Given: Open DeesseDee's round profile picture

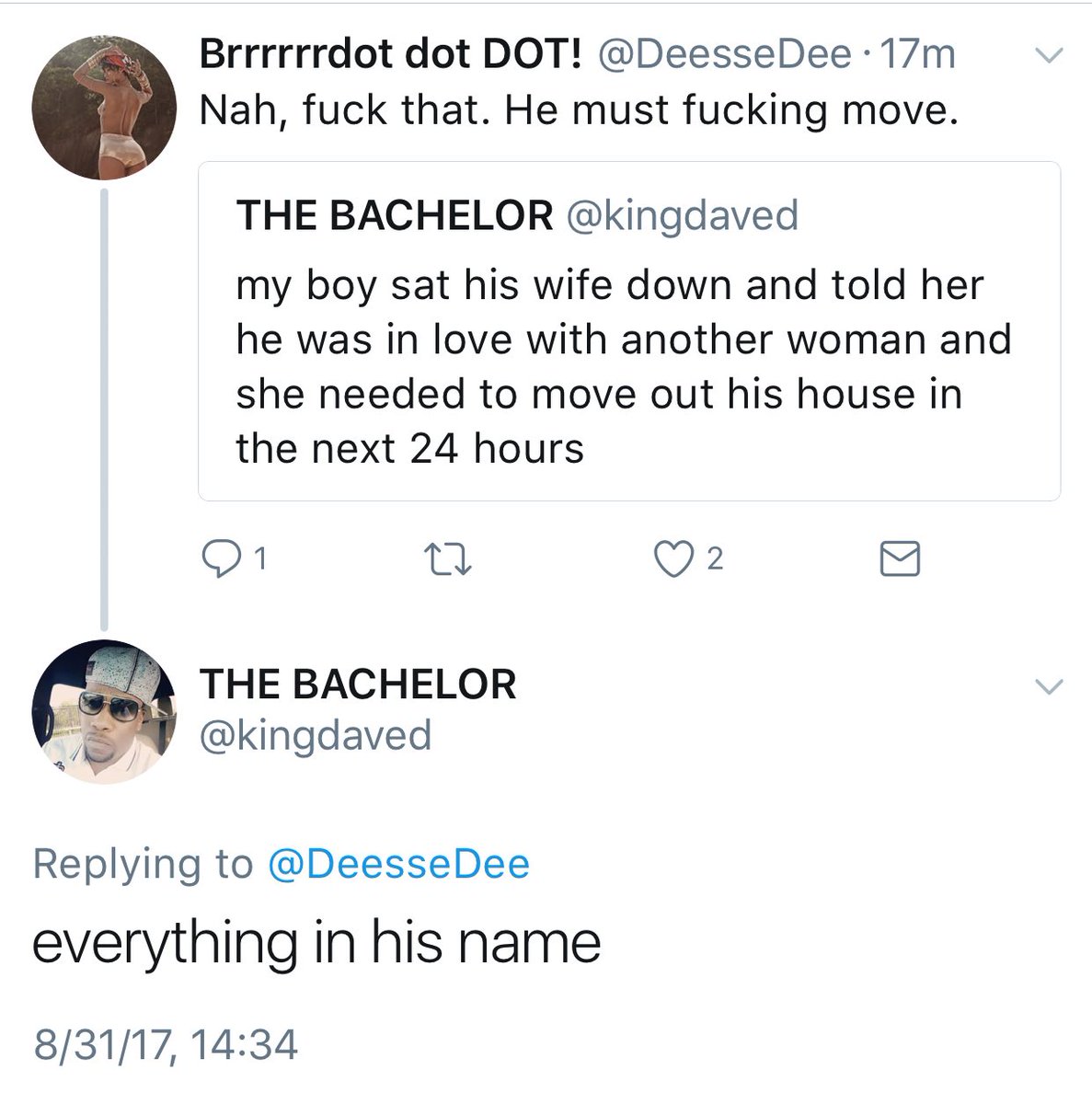Looking at the screenshot, I should [104, 108].
